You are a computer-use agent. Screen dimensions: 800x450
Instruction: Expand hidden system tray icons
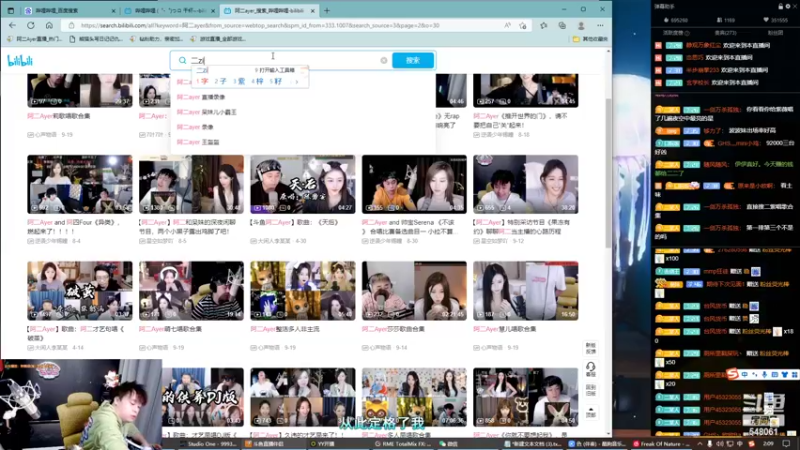[x=700, y=444]
